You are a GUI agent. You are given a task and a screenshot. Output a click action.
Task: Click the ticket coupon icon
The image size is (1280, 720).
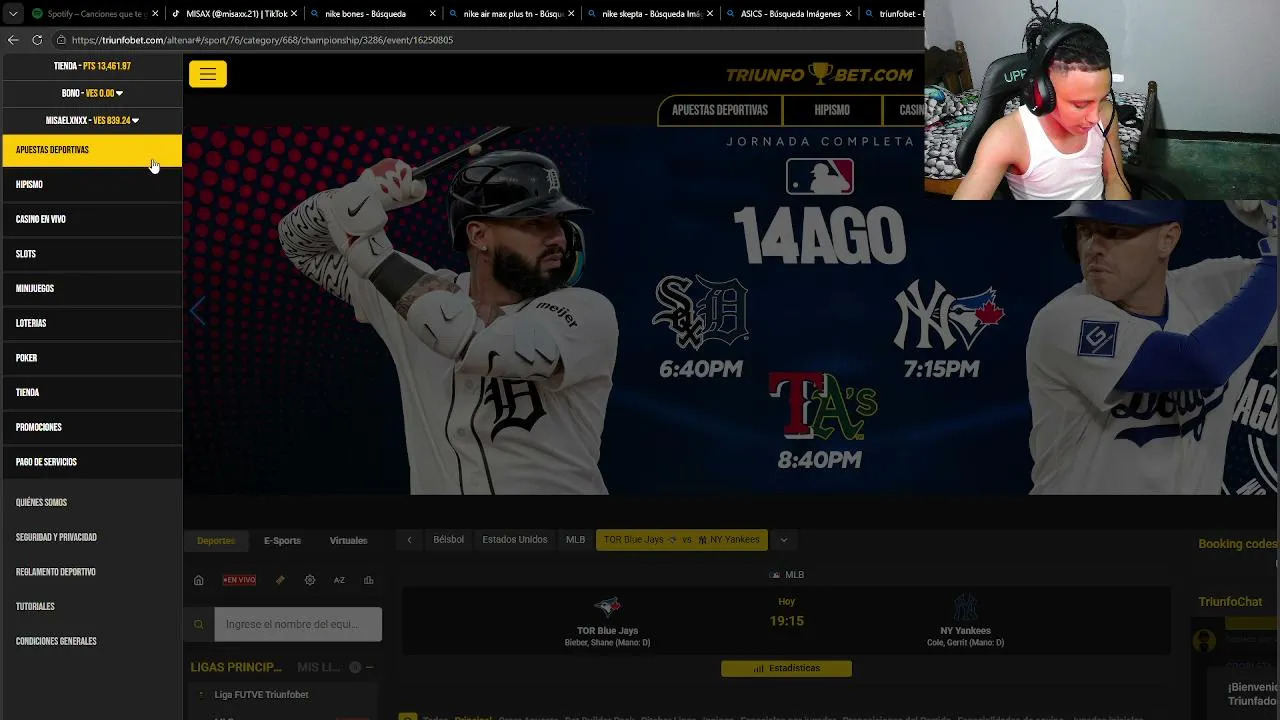(x=280, y=580)
